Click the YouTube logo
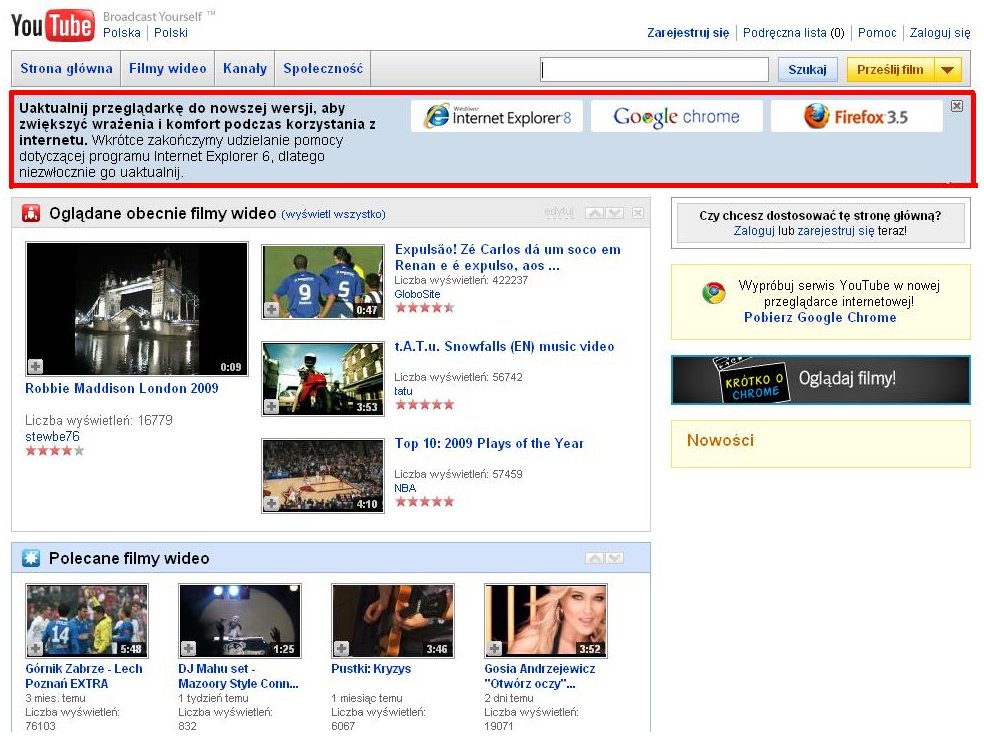This screenshot has width=984, height=750. point(52,25)
